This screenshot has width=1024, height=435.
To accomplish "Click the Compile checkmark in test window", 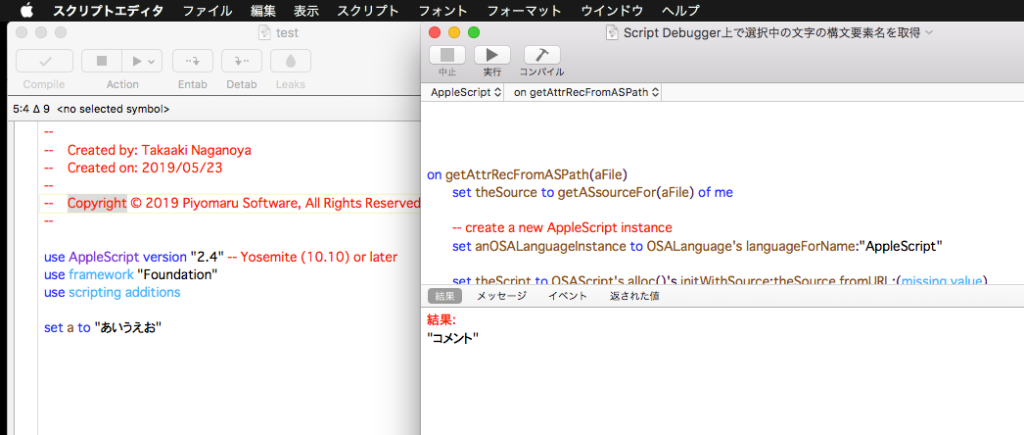I will tap(44, 61).
